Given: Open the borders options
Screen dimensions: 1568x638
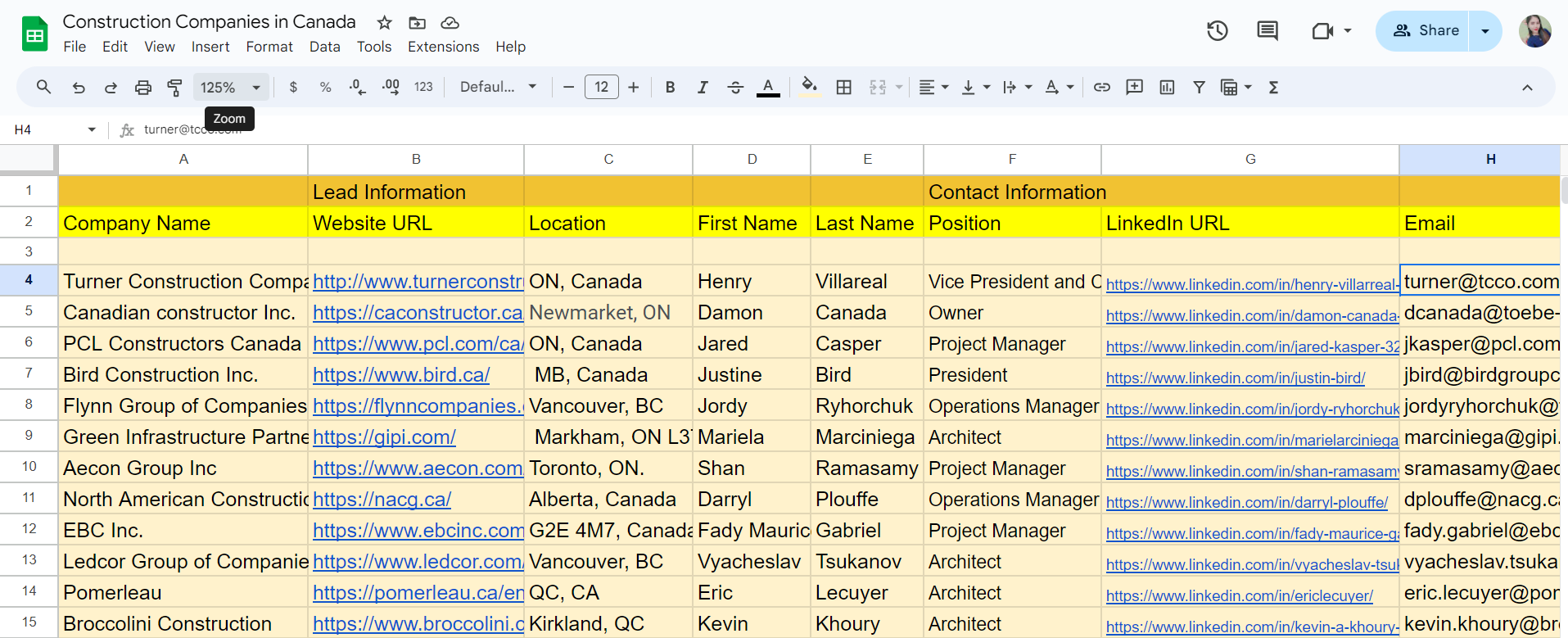Looking at the screenshot, I should pyautogui.click(x=844, y=87).
